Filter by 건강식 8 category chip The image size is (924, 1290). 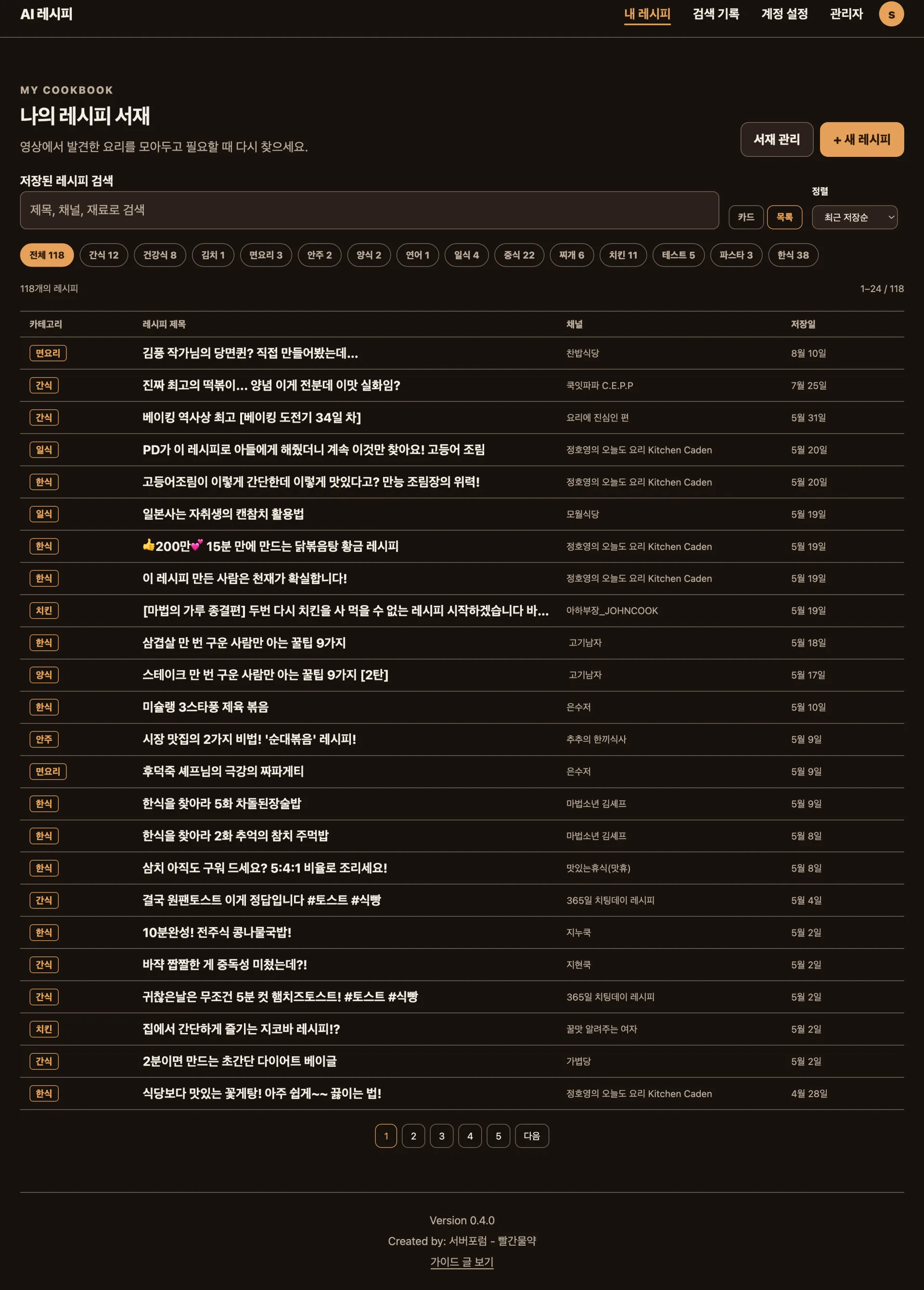coord(159,255)
